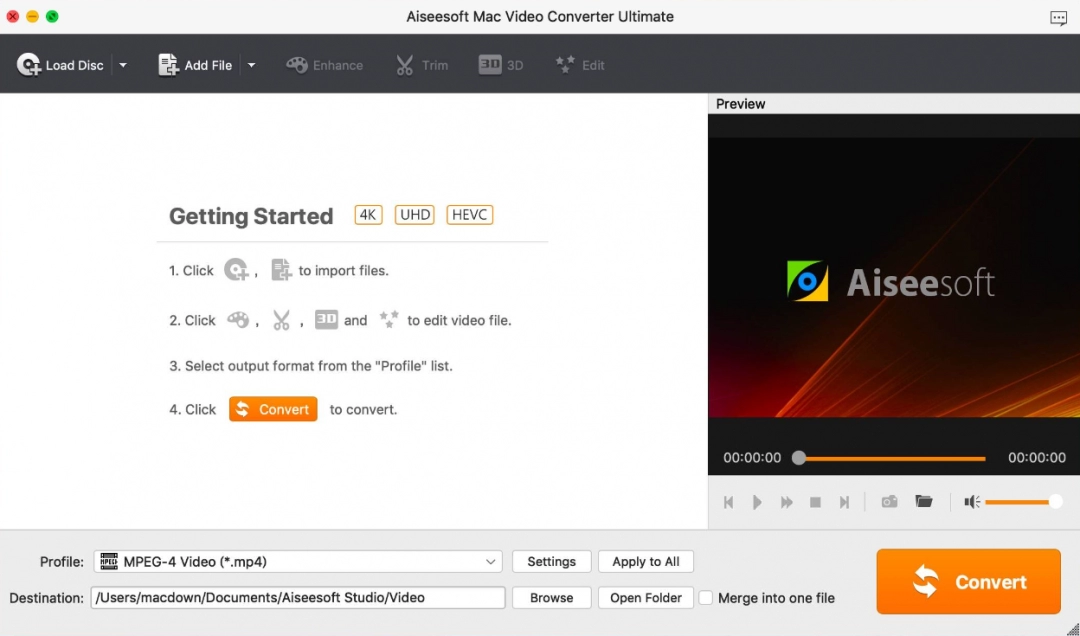Open the Profile format dropdown
The height and width of the screenshot is (636, 1080).
click(x=490, y=561)
